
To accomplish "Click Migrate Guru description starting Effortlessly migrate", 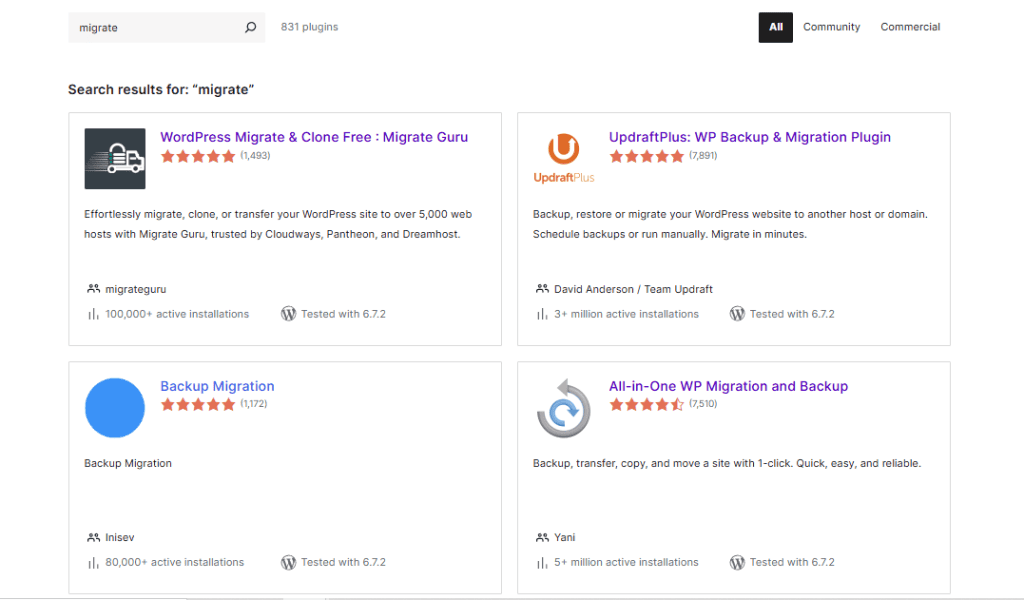I will [x=278, y=224].
